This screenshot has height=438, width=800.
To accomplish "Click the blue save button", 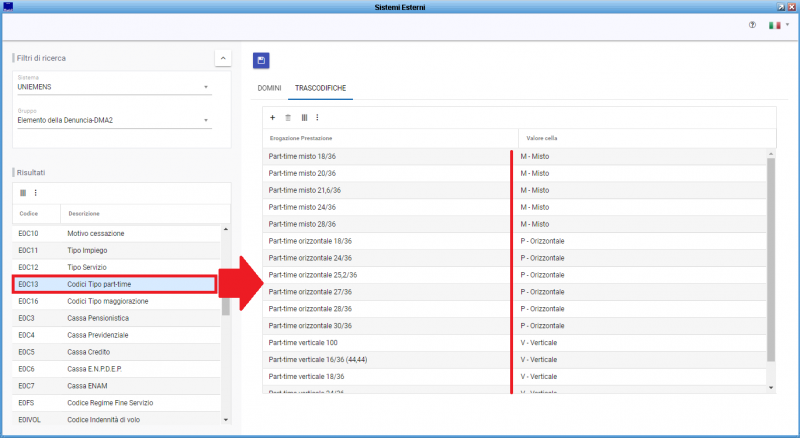I will coord(261,61).
